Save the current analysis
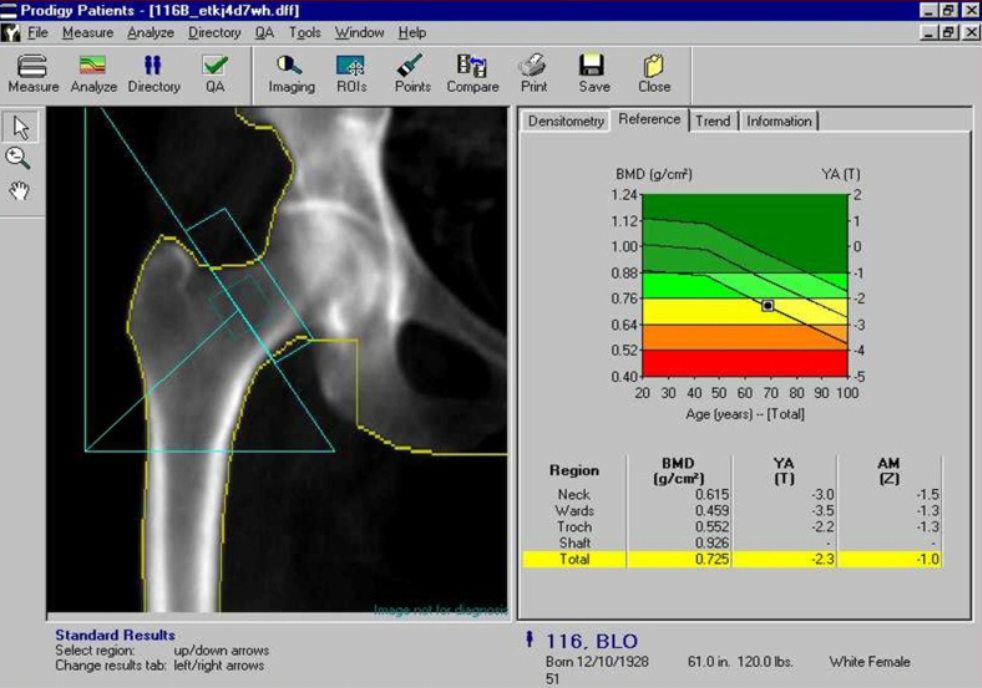This screenshot has height=688, width=982. [x=593, y=73]
